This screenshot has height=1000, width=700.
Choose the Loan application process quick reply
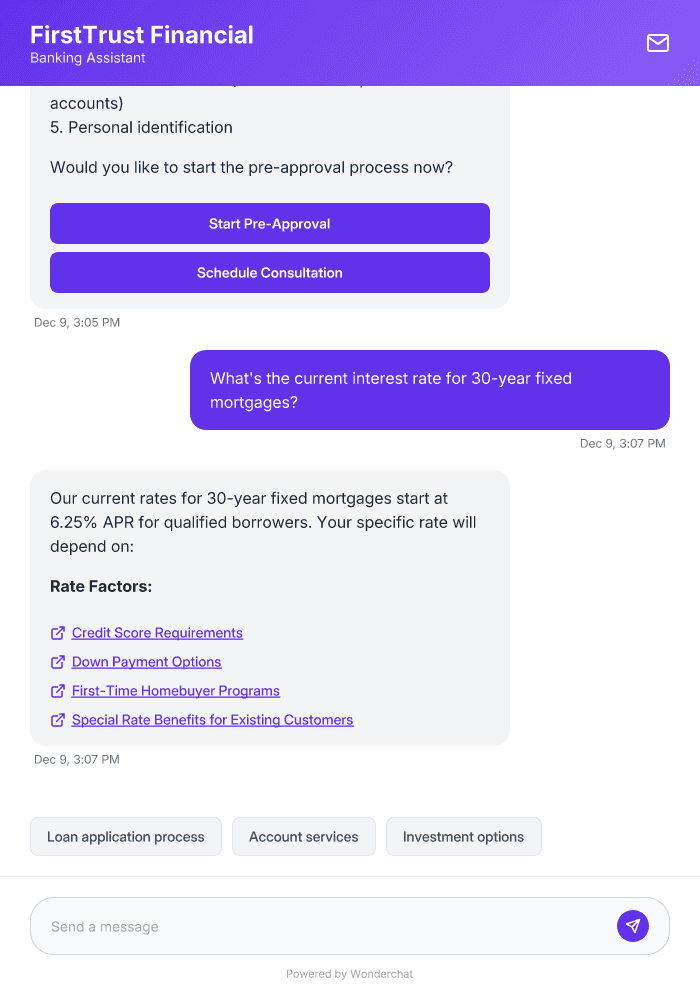point(125,836)
